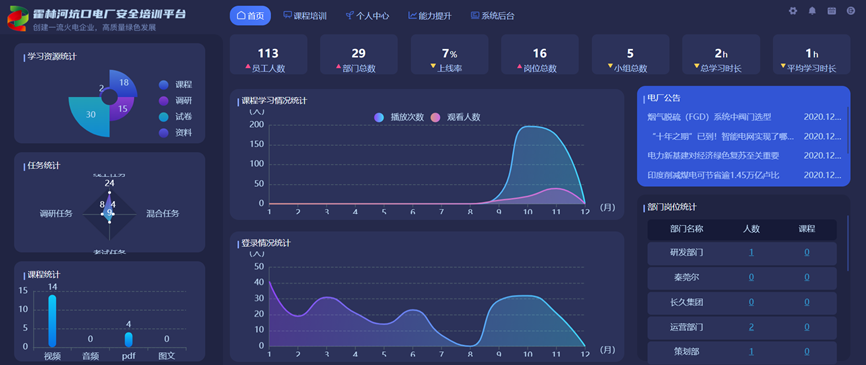
Task: Toggle the 课程 legend item in pie chart
Action: click(x=175, y=84)
